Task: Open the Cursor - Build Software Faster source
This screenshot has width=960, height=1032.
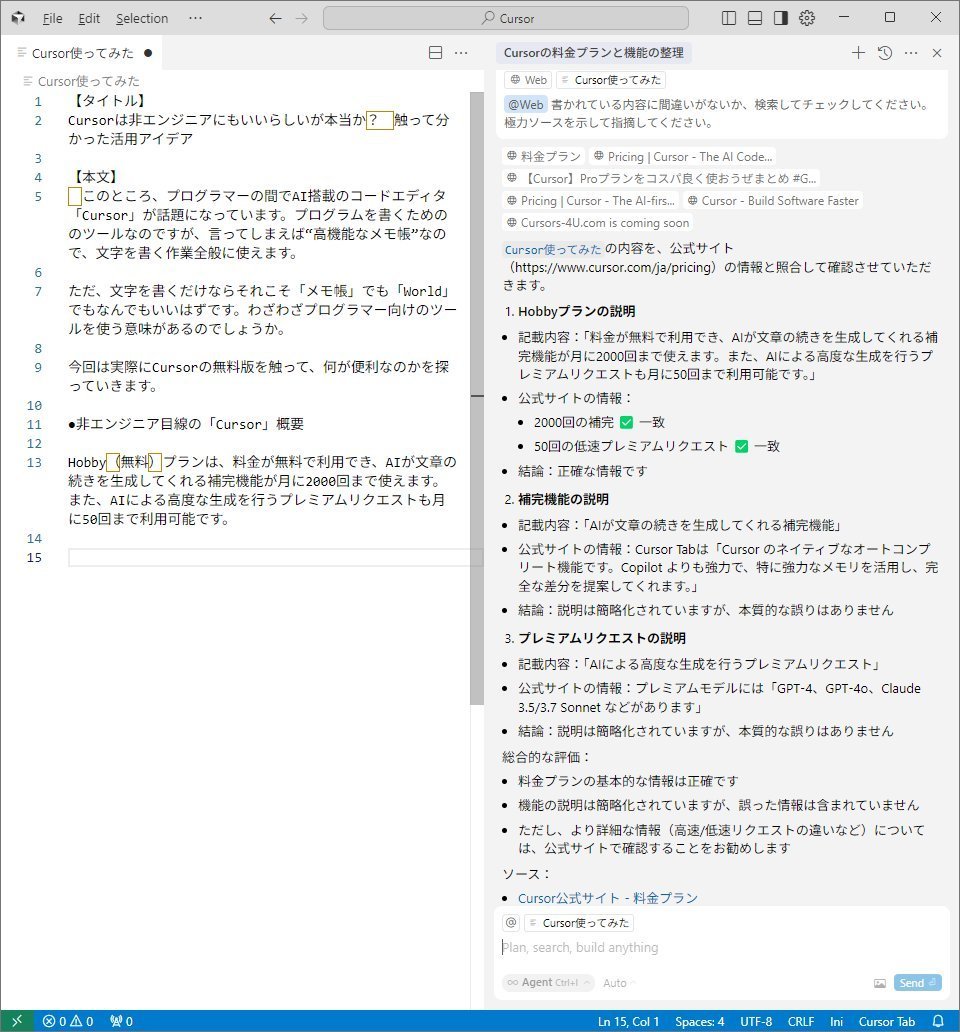Action: [773, 201]
